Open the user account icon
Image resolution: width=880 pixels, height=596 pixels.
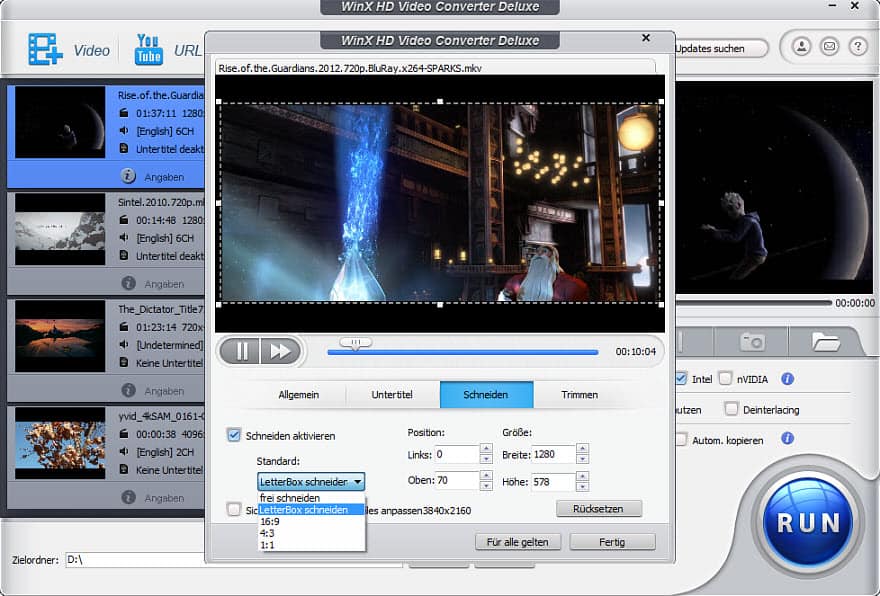click(801, 47)
